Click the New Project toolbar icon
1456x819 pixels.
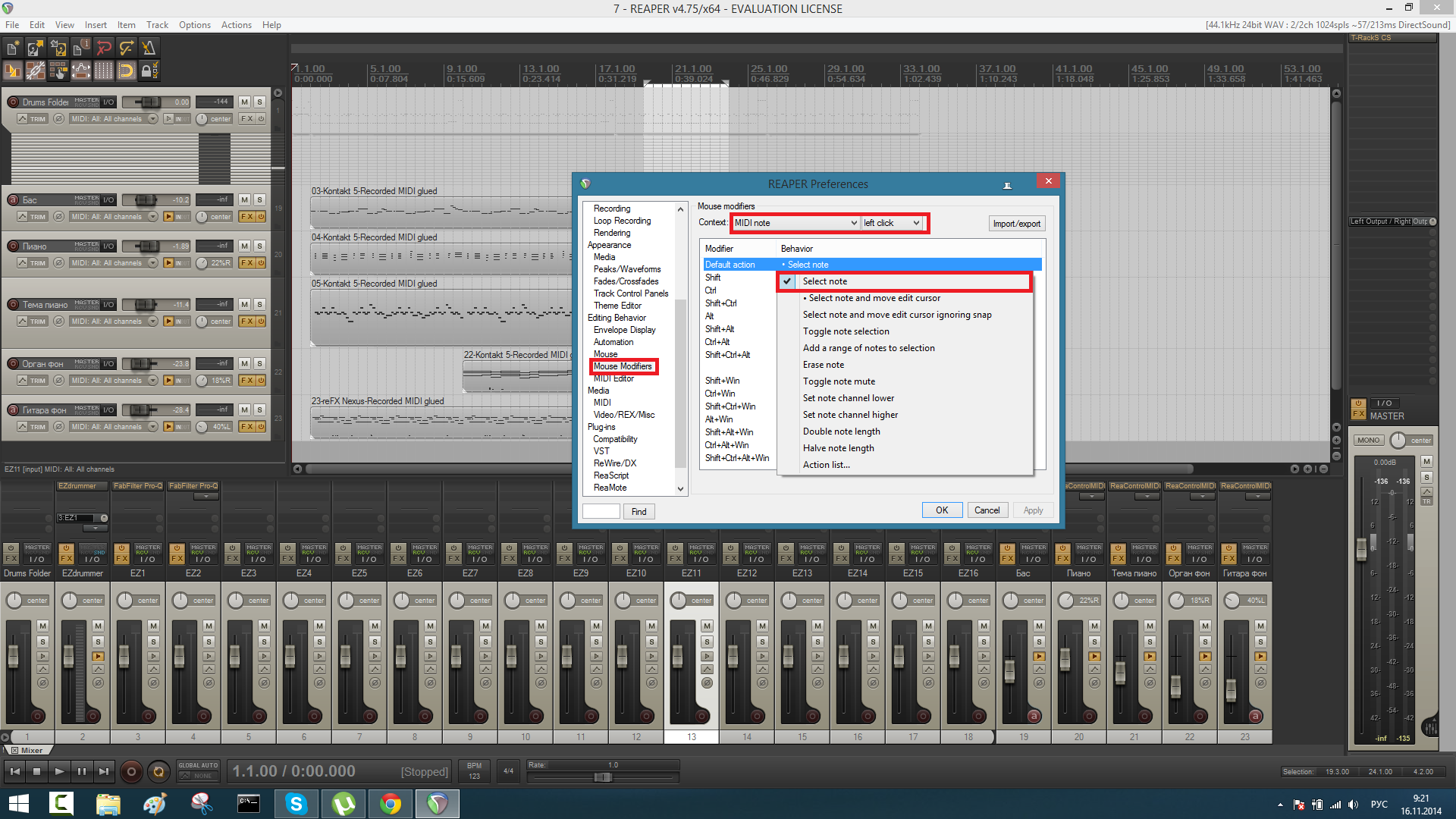coord(13,49)
